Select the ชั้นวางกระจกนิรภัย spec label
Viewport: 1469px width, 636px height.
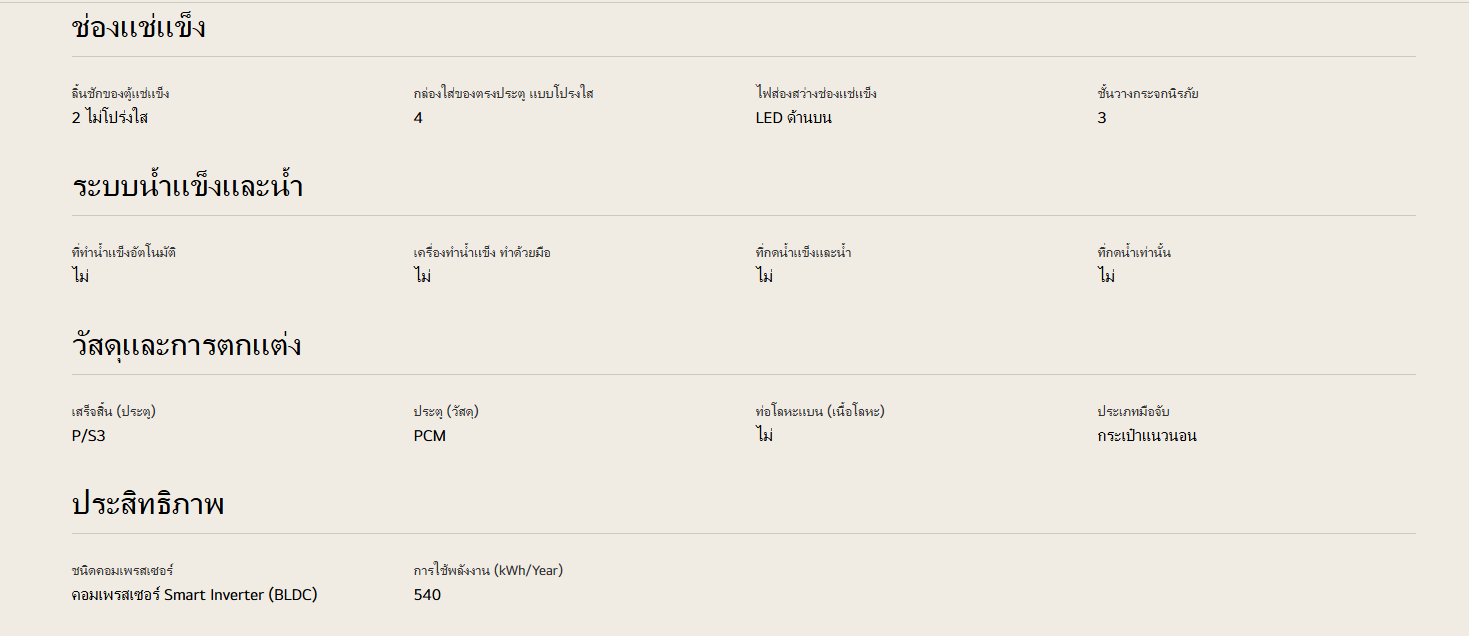(x=1147, y=93)
